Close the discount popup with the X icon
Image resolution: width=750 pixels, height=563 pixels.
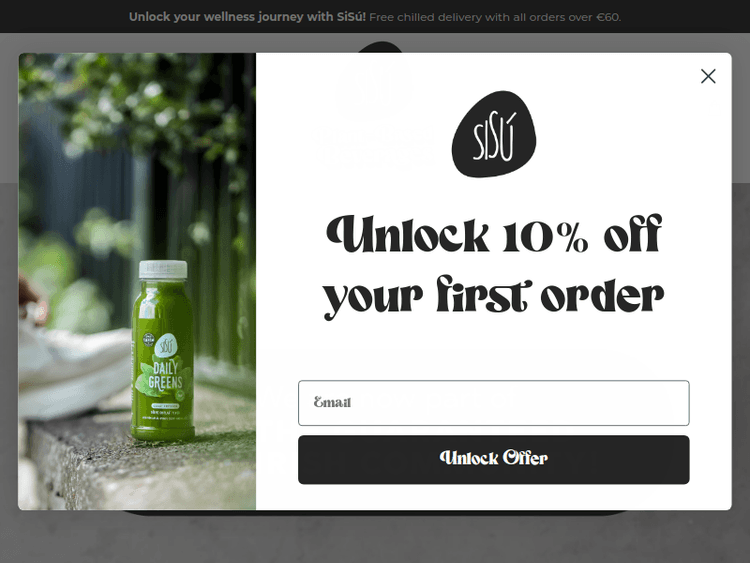click(x=708, y=76)
